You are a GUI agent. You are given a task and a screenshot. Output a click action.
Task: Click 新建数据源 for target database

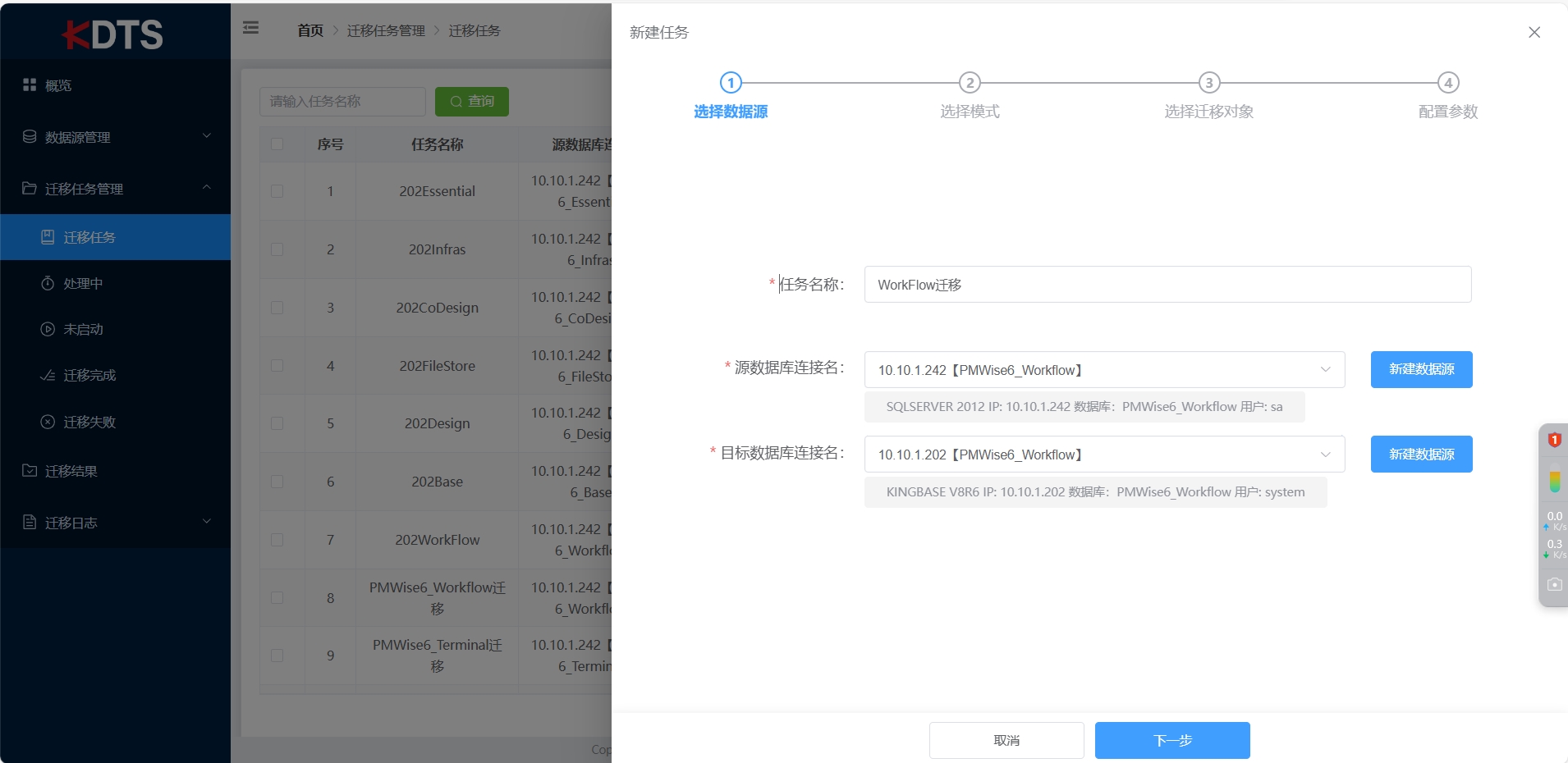click(1421, 454)
